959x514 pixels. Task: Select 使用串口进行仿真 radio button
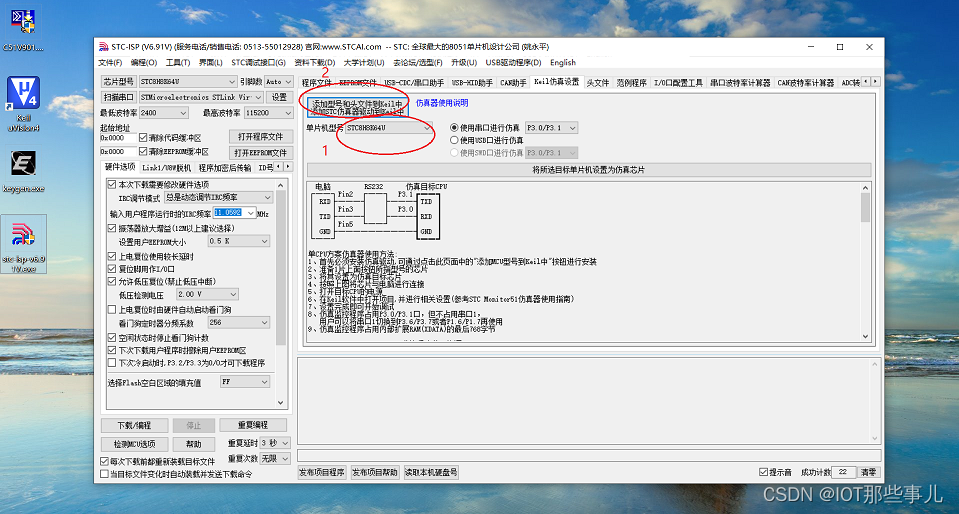pyautogui.click(x=454, y=128)
